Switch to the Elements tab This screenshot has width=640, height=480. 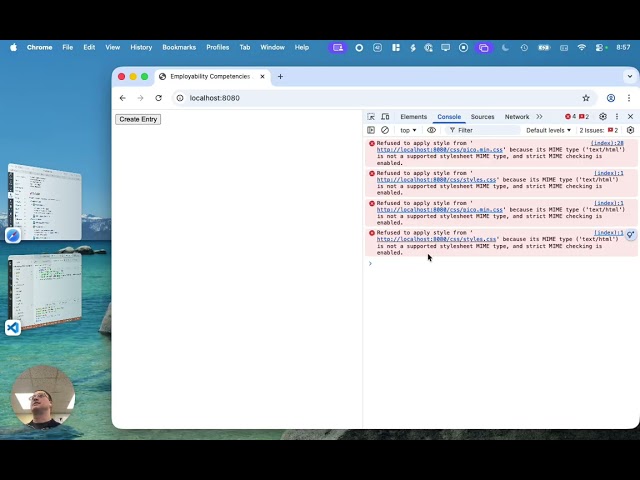coord(413,117)
